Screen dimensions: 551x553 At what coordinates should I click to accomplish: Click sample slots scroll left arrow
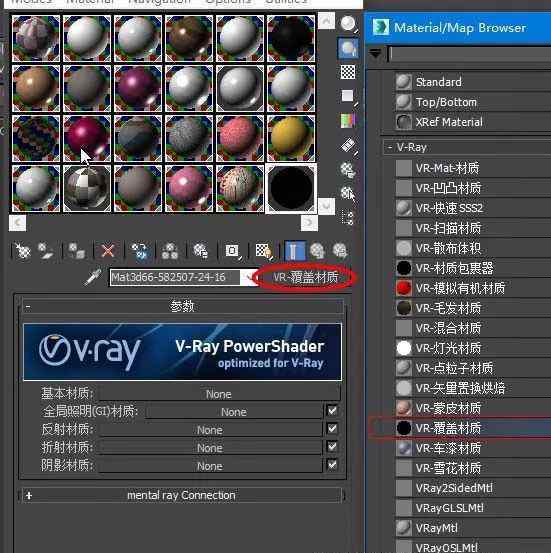point(17,223)
